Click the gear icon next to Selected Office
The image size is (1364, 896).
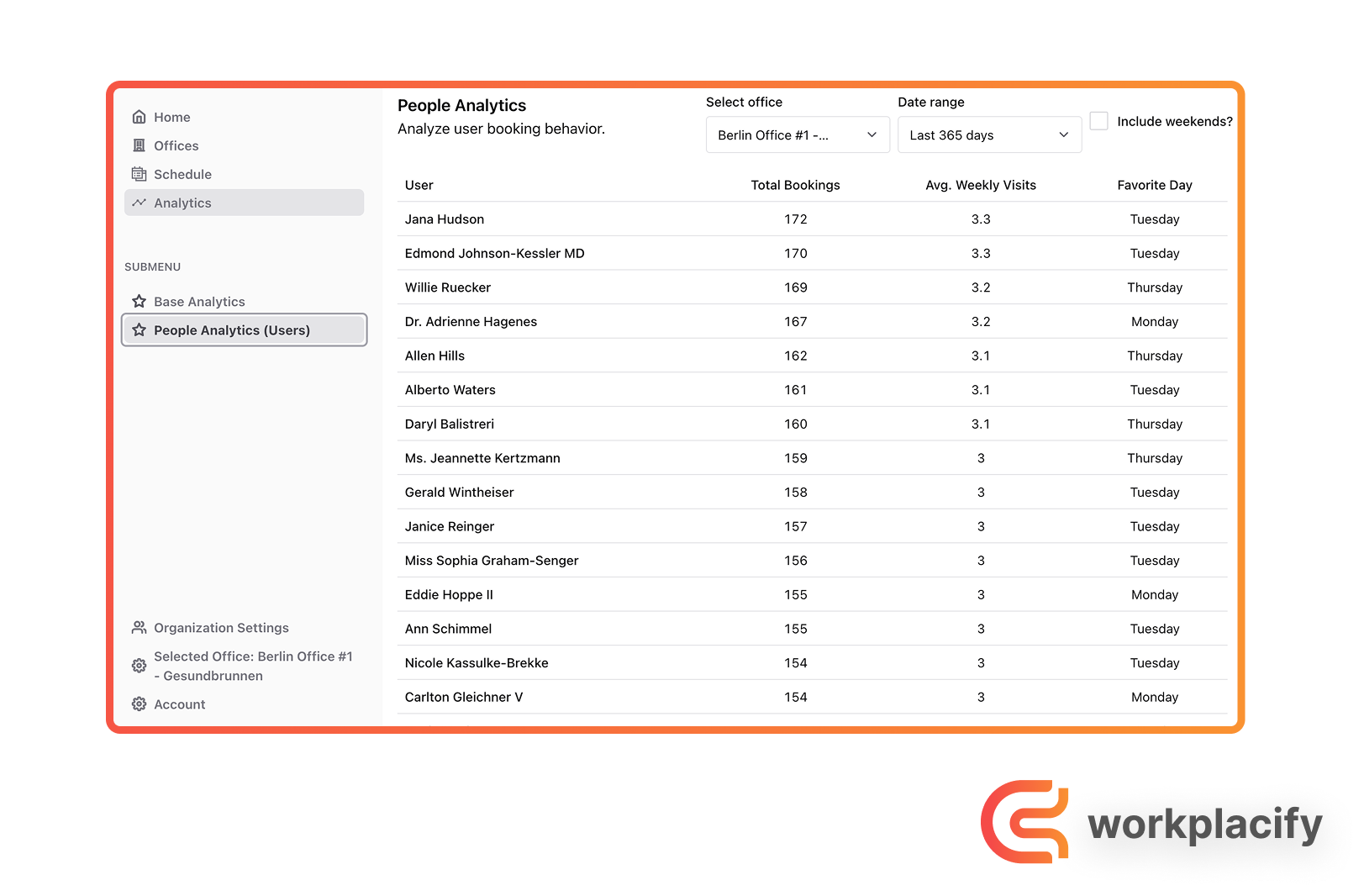139,666
